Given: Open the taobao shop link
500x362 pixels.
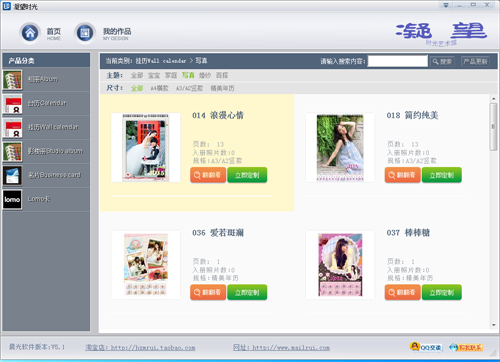Looking at the screenshot, I should (x=140, y=348).
